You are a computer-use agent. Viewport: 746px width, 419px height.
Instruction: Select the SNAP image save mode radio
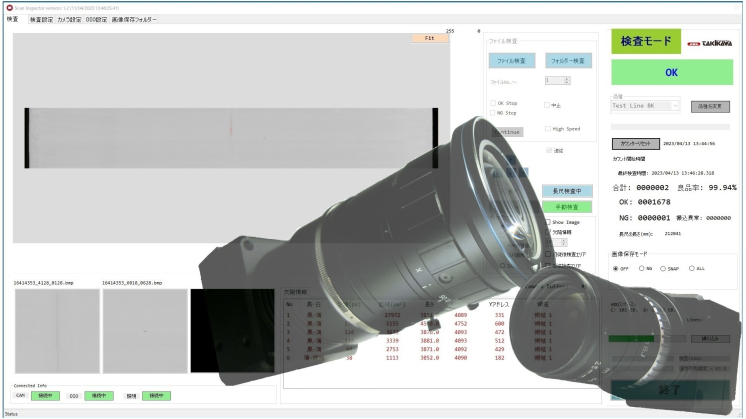663,269
